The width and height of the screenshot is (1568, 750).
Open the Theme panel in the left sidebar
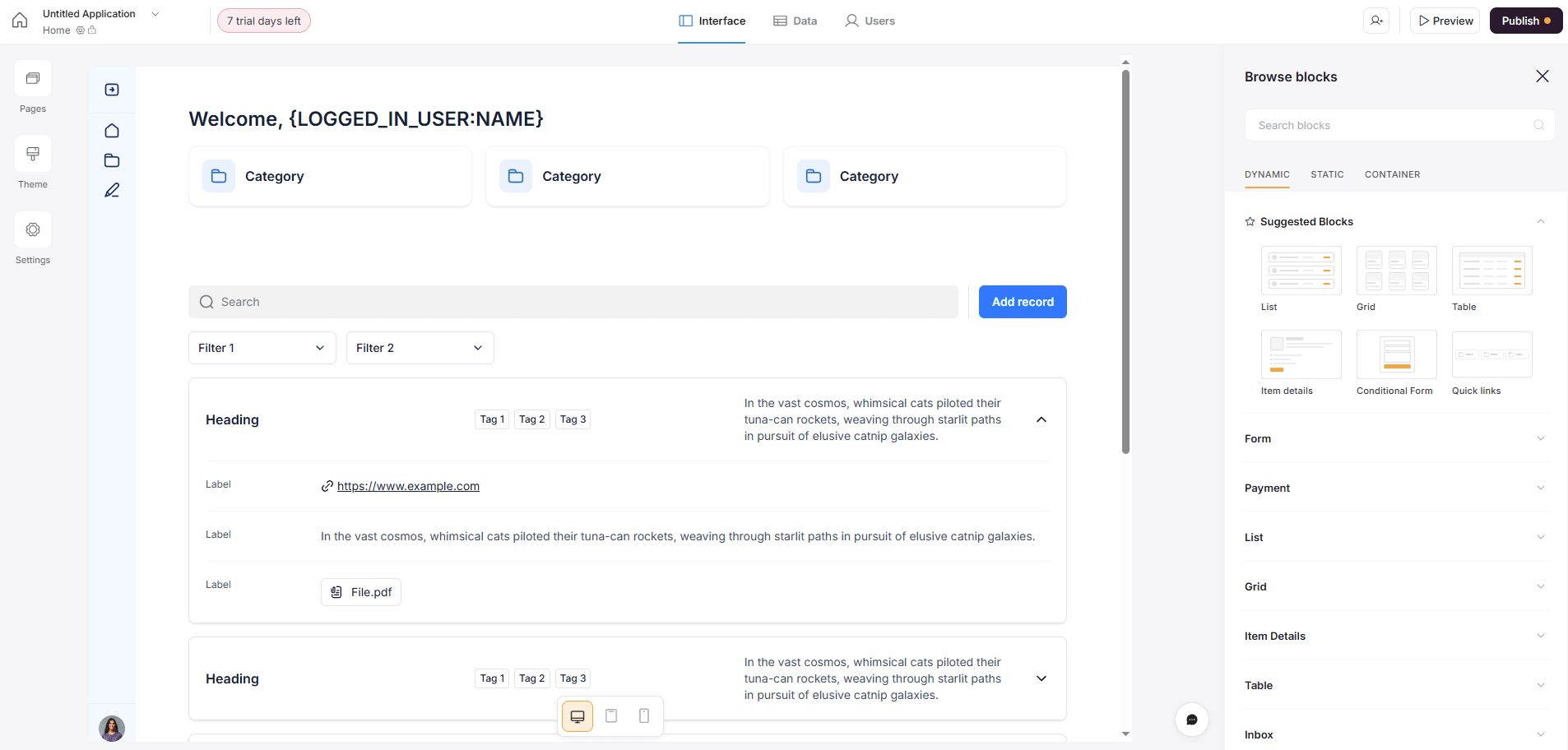click(32, 163)
